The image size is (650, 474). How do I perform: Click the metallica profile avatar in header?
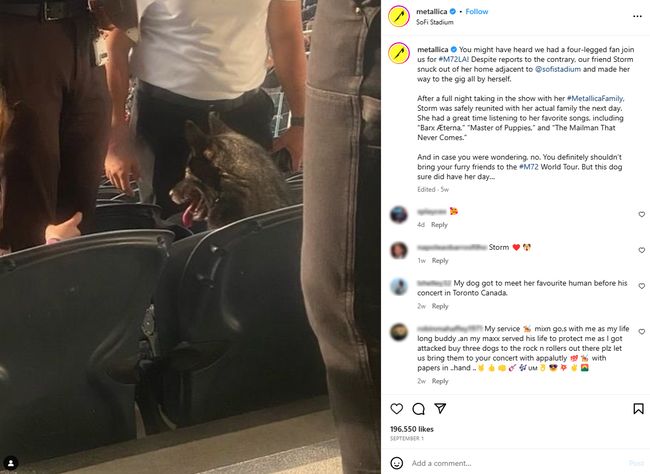coord(399,16)
